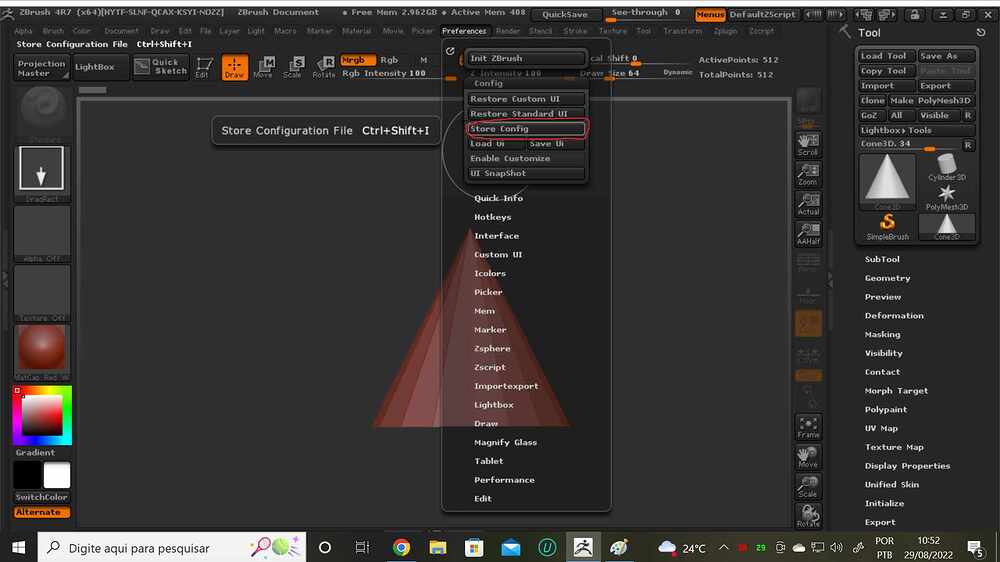Open the current brush selector thumbnail
1000x562 pixels.
(43, 113)
